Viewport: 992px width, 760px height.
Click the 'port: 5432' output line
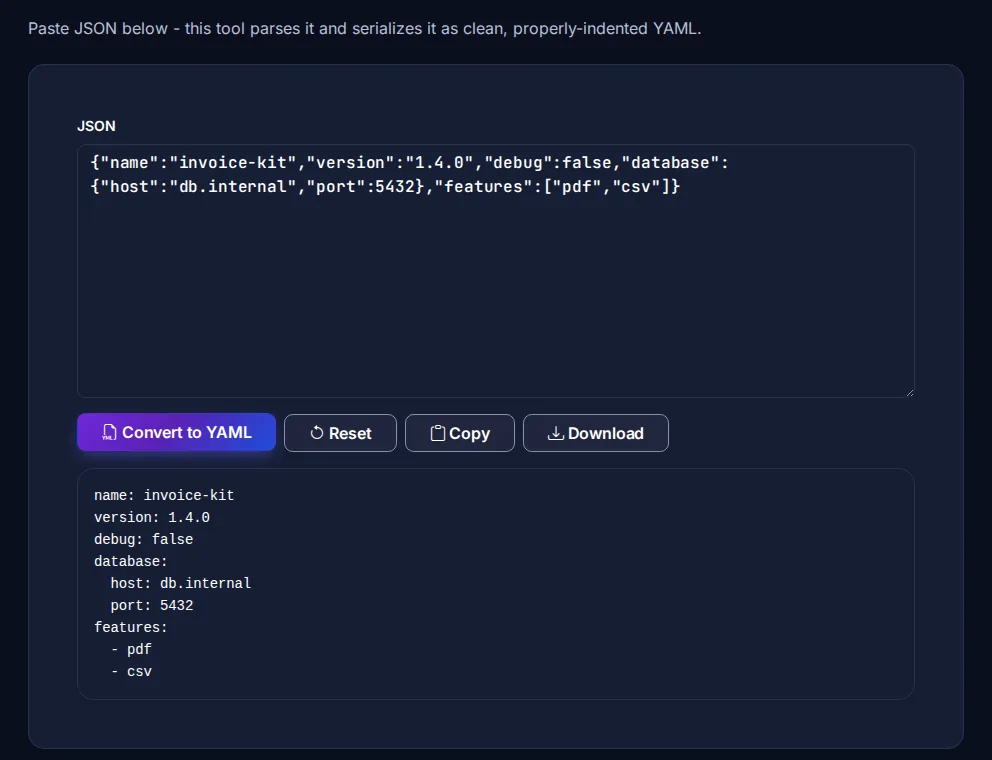point(152,606)
